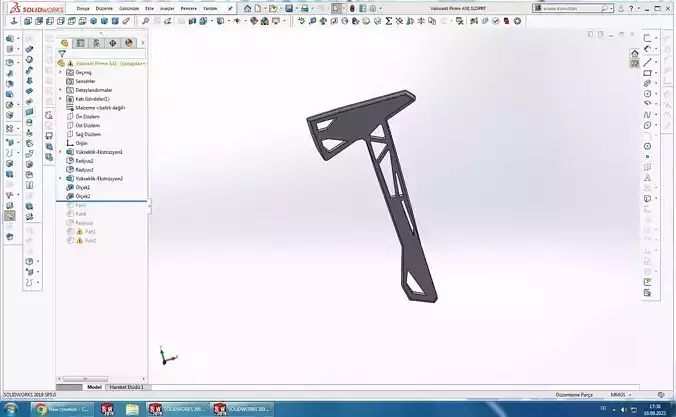This screenshot has width=676, height=417.
Task: Print using the printer icon
Action: (305, 8)
